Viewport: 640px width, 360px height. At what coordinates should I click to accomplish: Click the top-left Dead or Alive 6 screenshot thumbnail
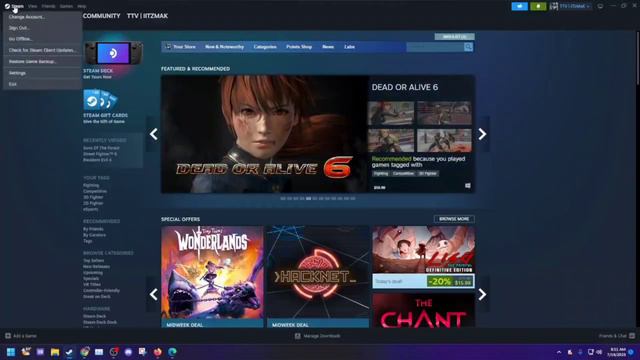pyautogui.click(x=391, y=113)
